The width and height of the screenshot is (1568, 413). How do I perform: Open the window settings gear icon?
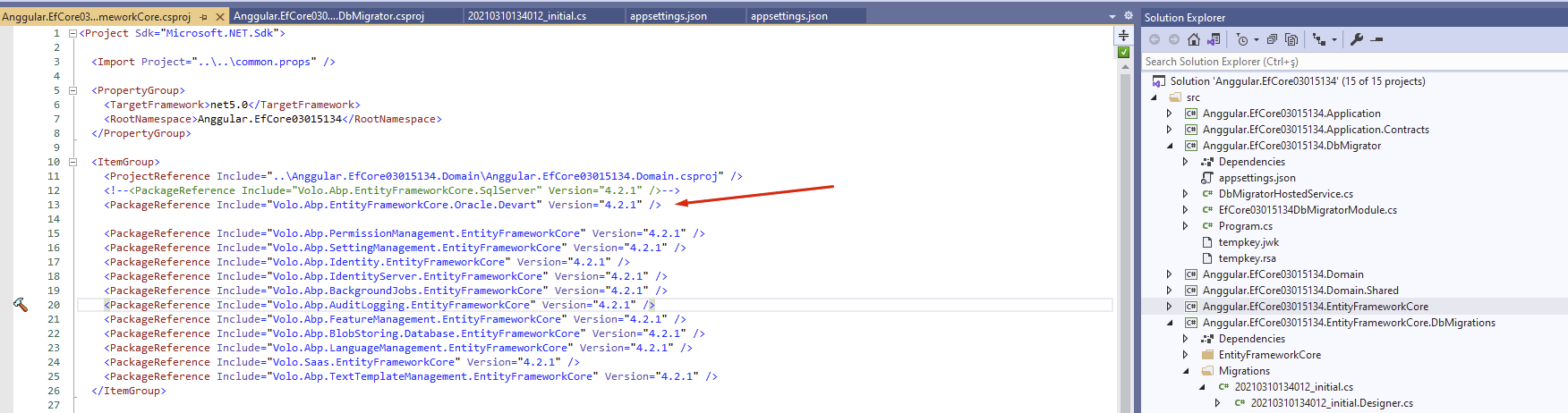coord(1128,16)
